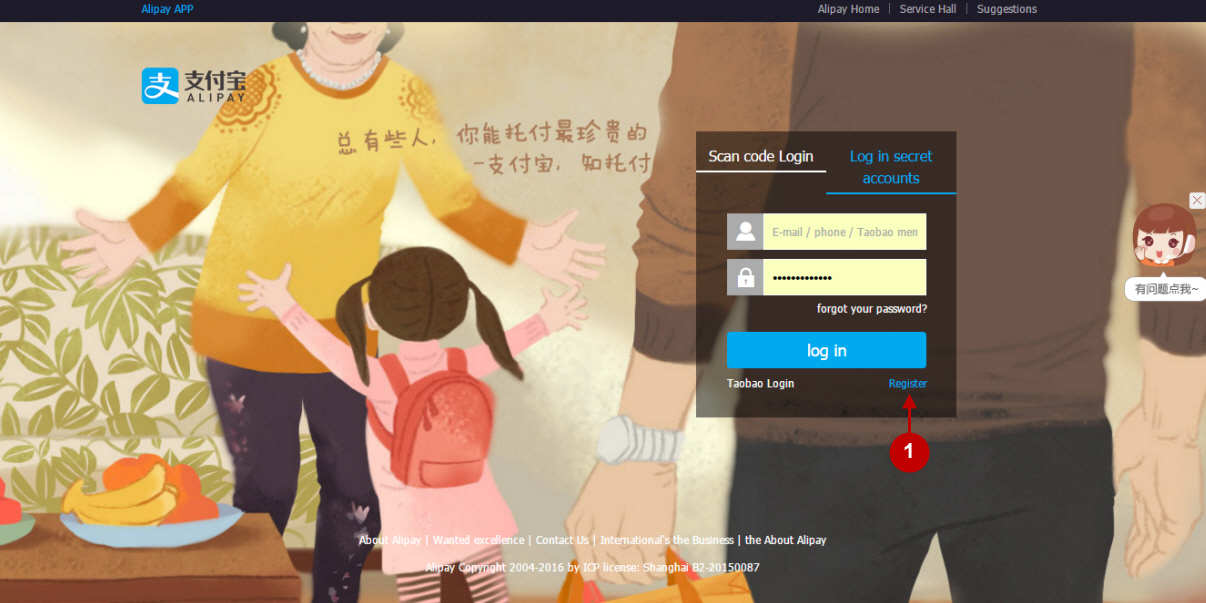Select the Log in secret accounts tab
1206x603 pixels.
click(890, 167)
